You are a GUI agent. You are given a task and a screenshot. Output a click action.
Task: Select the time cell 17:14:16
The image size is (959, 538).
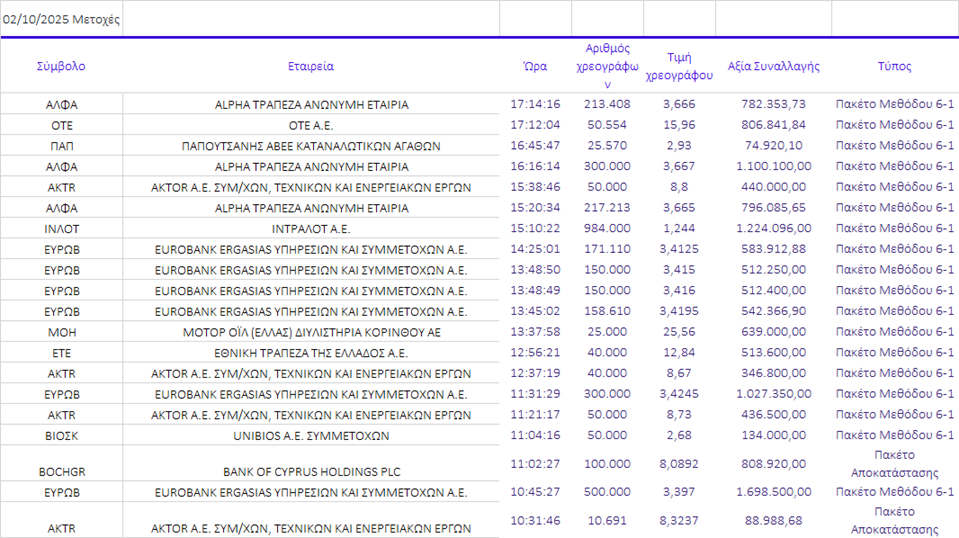point(535,104)
